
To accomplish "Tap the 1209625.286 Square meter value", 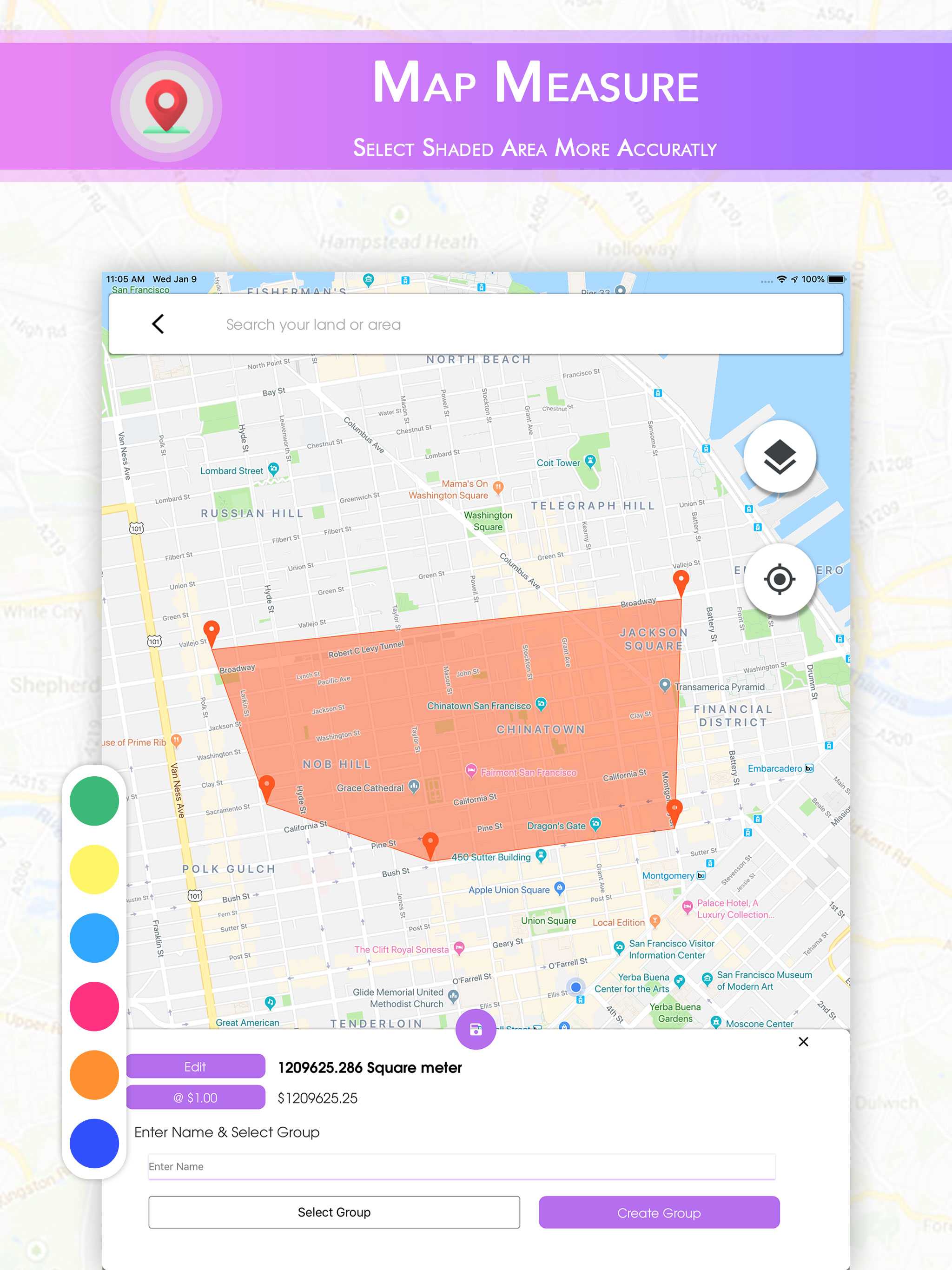I will pyautogui.click(x=370, y=1067).
